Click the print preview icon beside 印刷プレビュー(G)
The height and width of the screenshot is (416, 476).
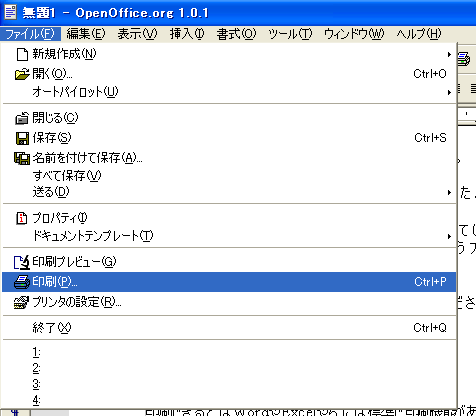[22, 262]
